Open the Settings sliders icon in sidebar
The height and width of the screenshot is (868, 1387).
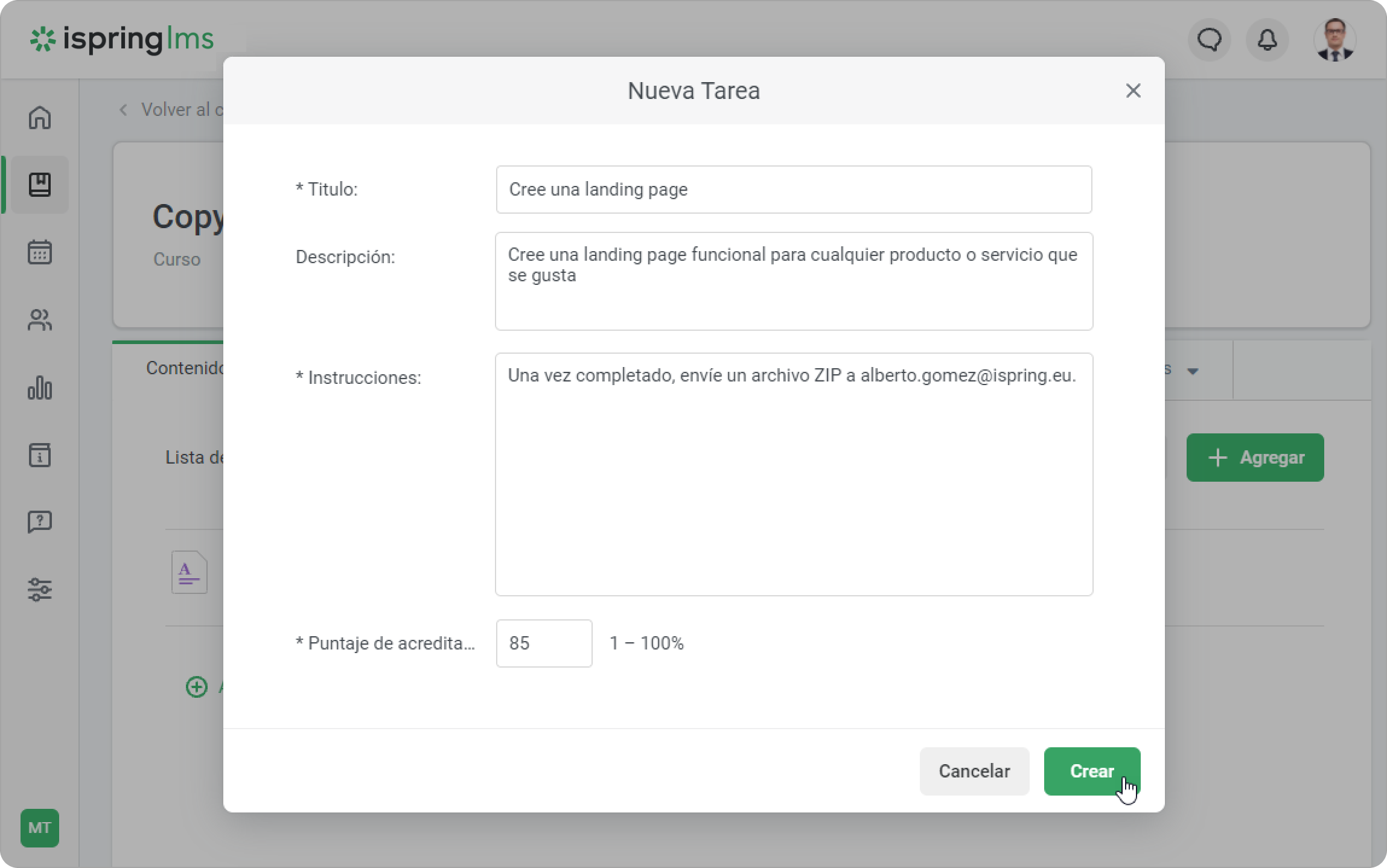40,589
